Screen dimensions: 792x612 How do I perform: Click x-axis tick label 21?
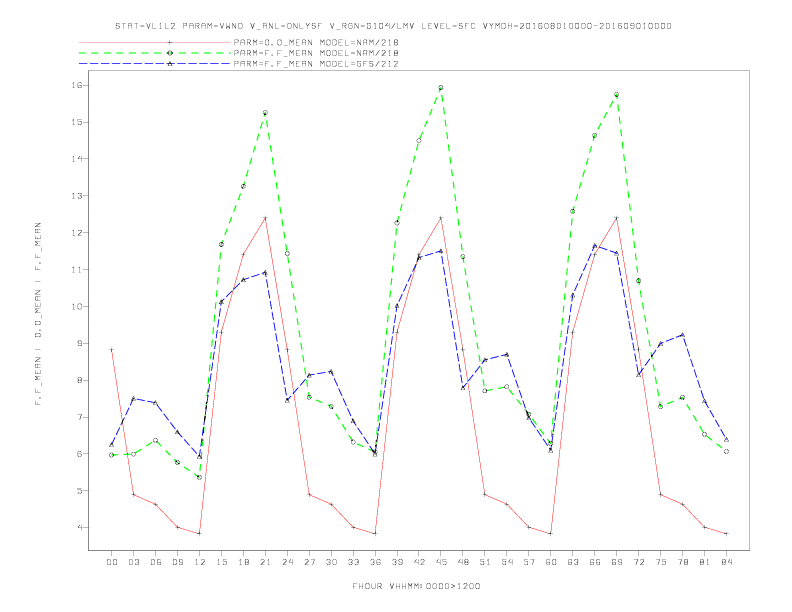point(265,562)
